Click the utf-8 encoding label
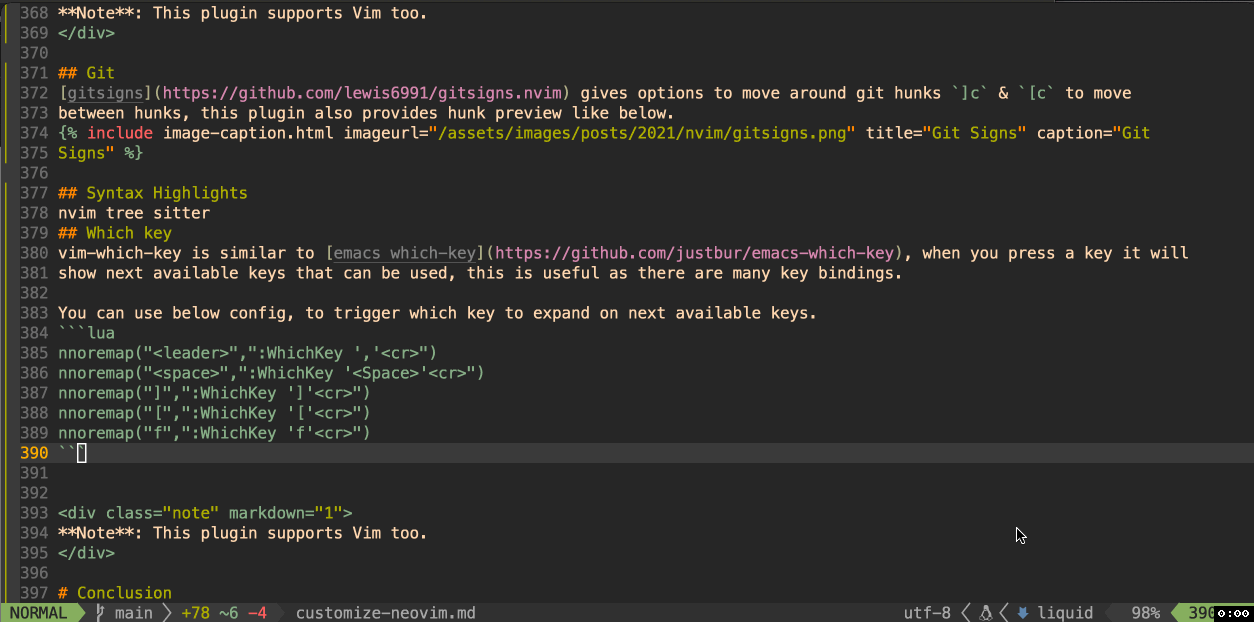 pyautogui.click(x=927, y=612)
